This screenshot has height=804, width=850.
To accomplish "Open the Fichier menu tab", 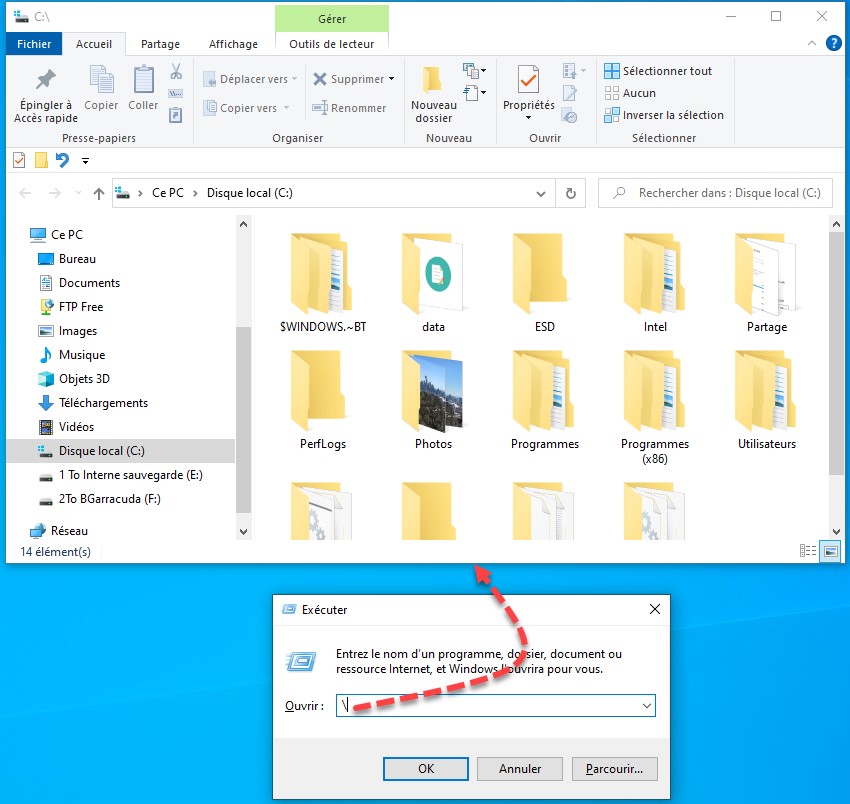I will [34, 44].
